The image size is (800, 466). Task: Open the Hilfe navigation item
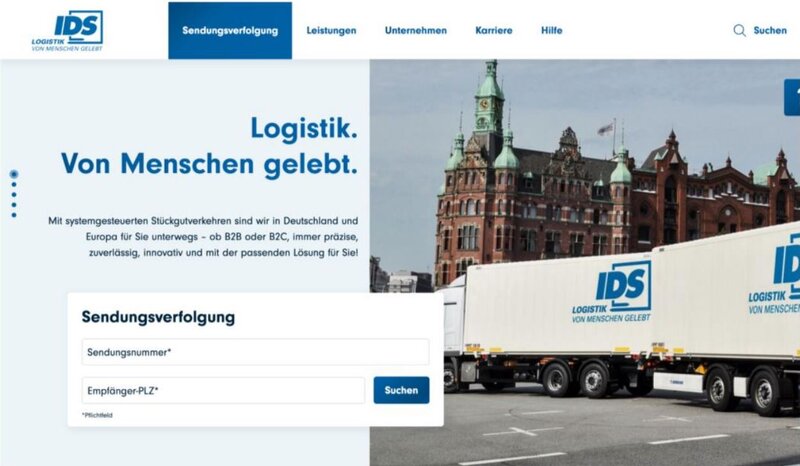coord(552,31)
